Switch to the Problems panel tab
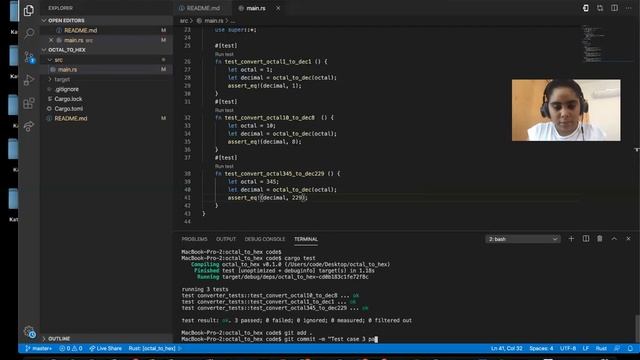640x360 pixels. pyautogui.click(x=194, y=239)
